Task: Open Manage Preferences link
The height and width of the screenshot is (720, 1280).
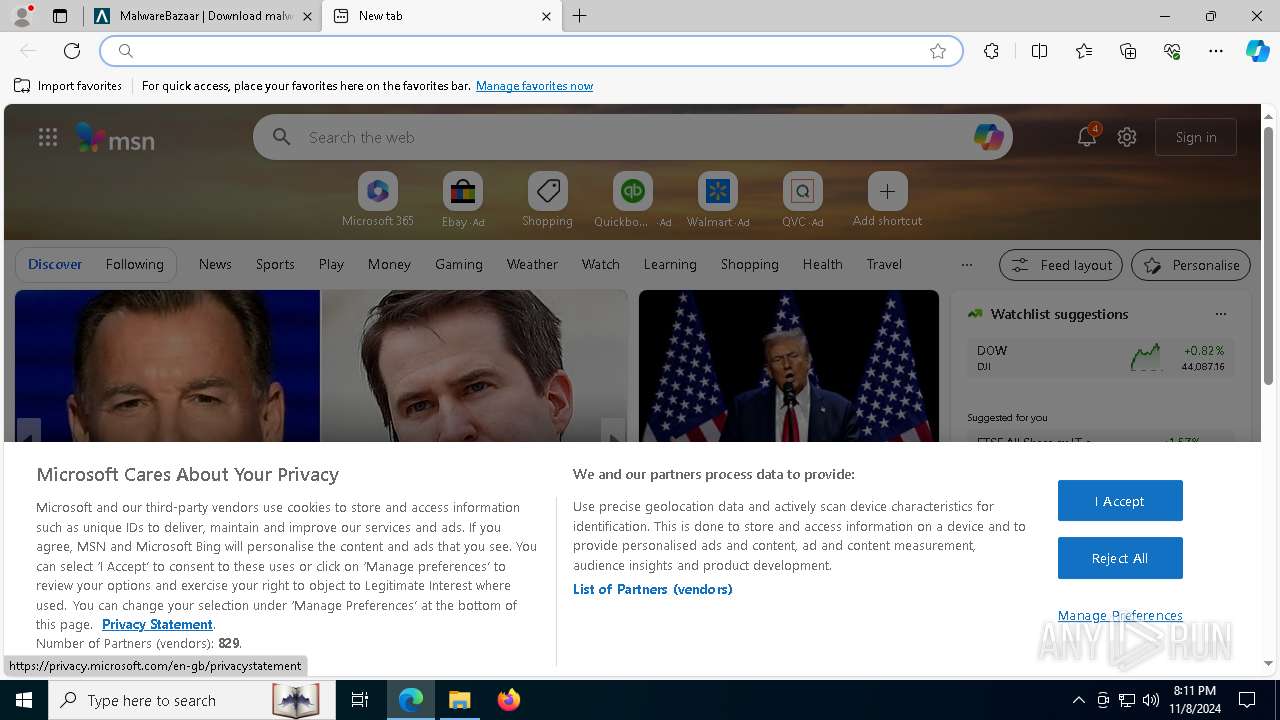Action: click(1120, 615)
